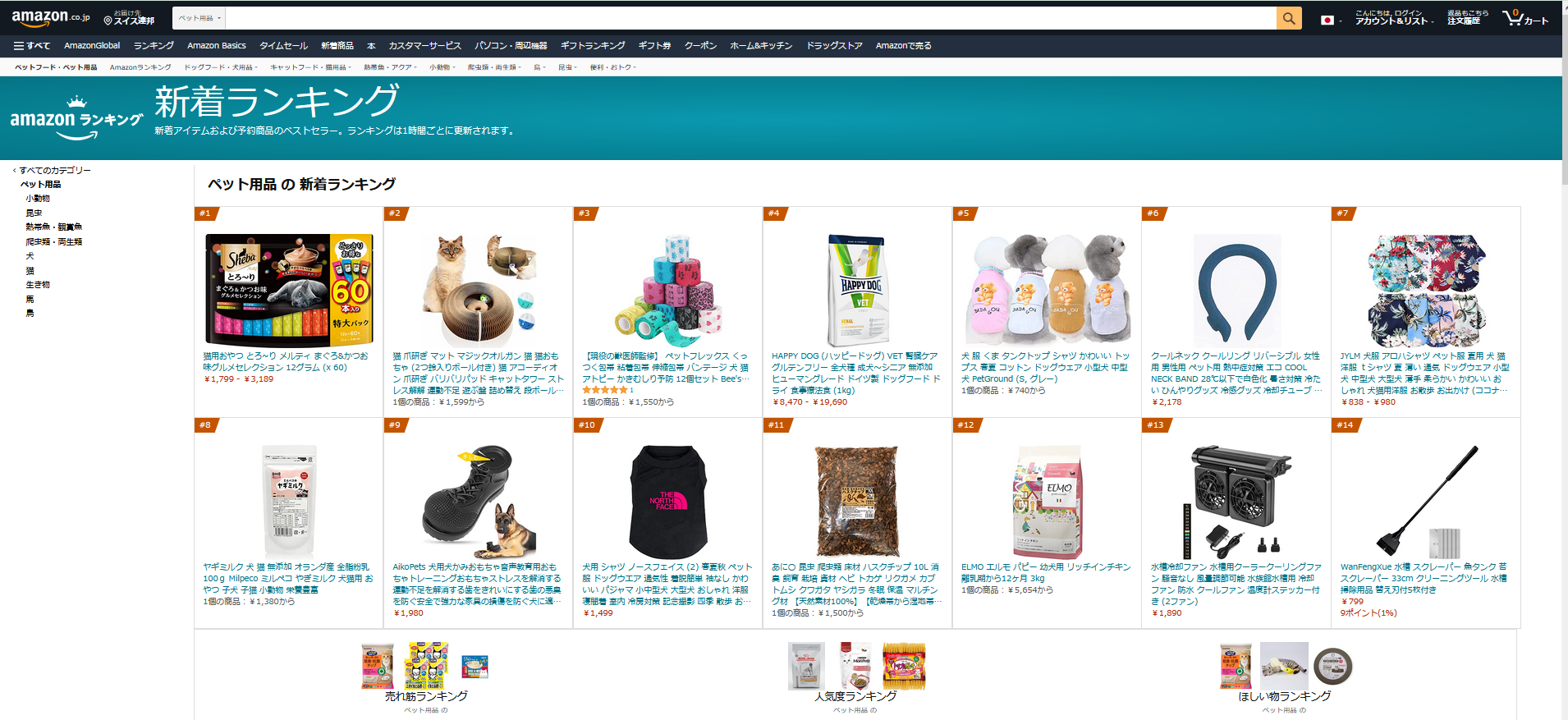
Task: Click the orange search magnifier button
Action: point(1289,18)
